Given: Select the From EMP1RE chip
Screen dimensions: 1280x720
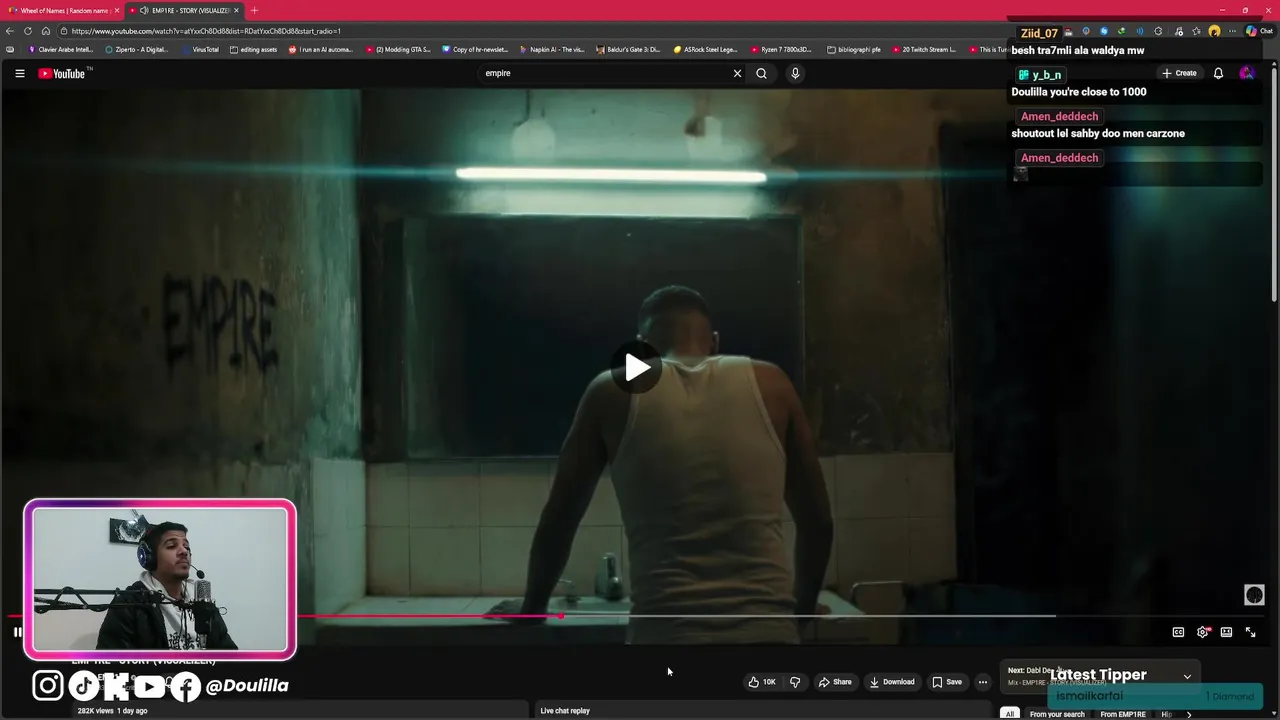Looking at the screenshot, I should [x=1123, y=714].
